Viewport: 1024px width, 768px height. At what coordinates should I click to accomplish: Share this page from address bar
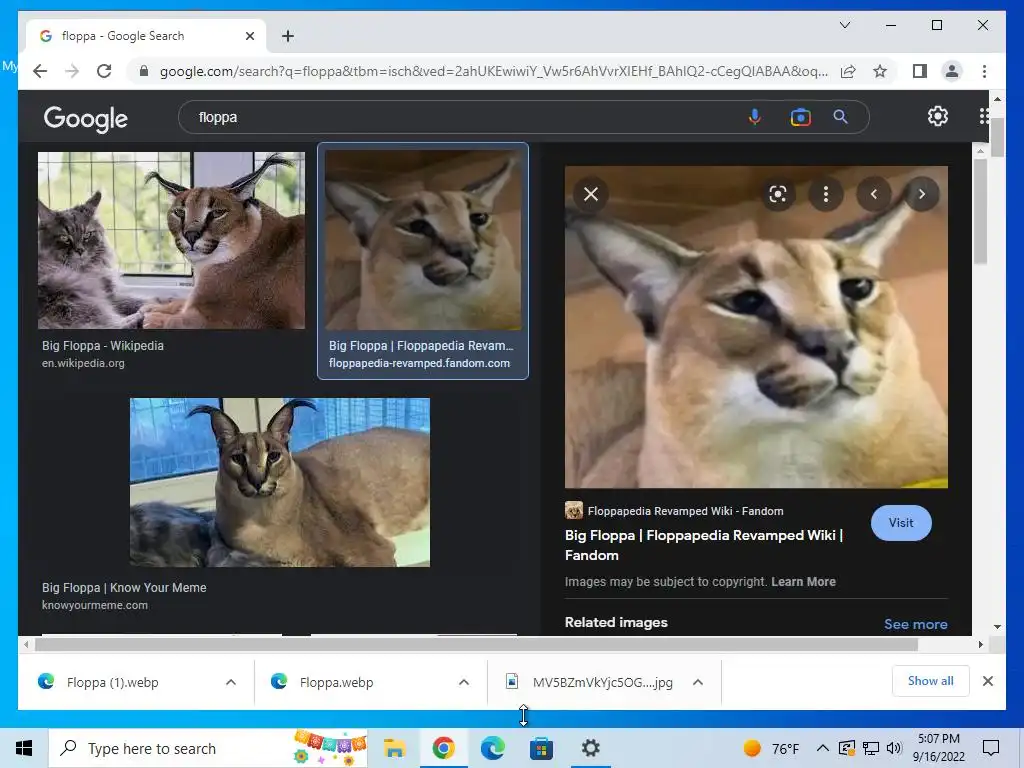click(848, 71)
